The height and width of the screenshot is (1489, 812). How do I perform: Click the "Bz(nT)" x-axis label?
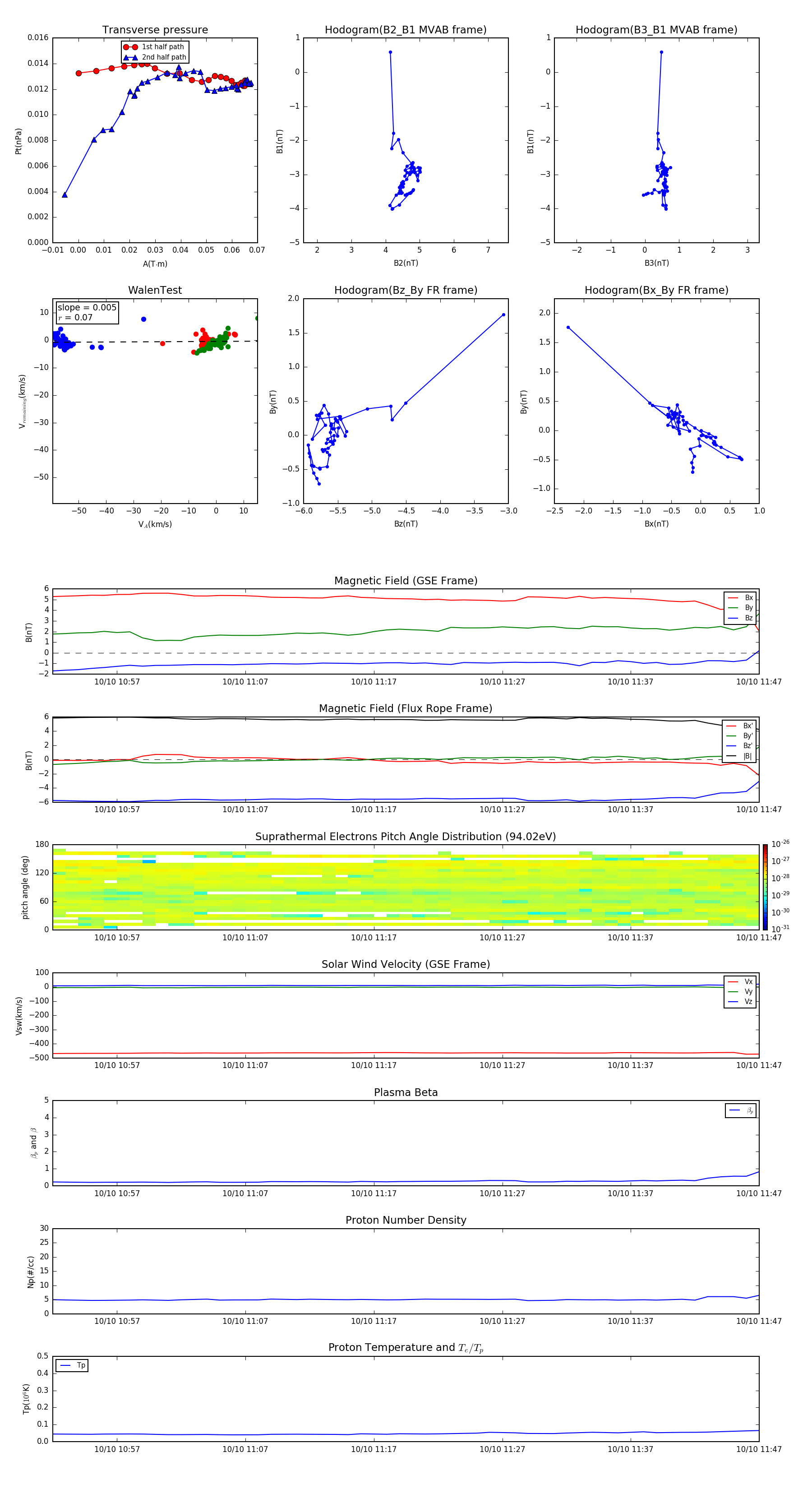coord(406,524)
